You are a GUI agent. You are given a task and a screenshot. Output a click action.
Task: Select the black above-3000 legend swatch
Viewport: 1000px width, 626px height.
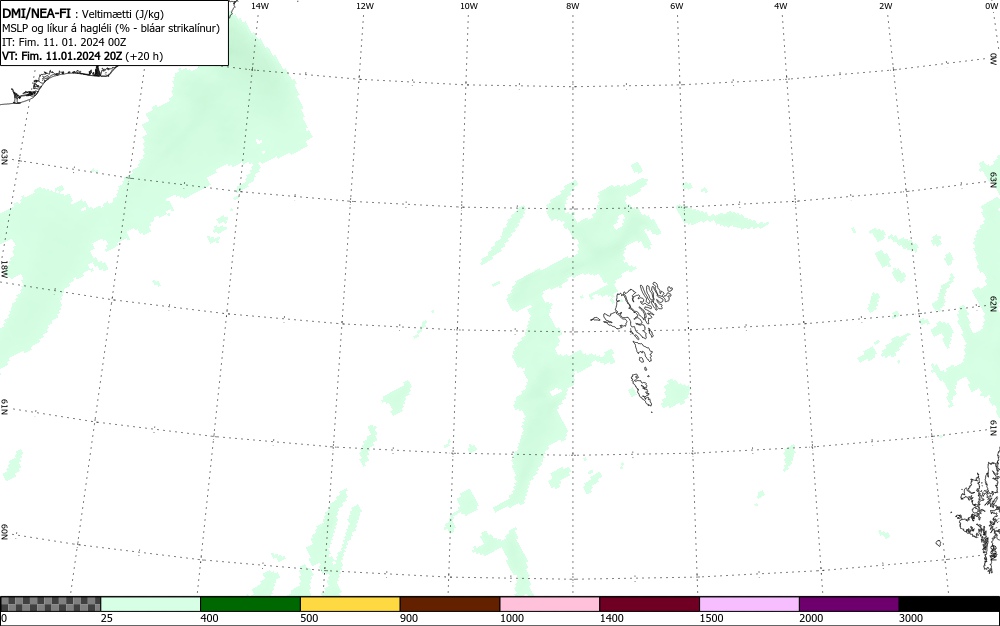point(949,604)
